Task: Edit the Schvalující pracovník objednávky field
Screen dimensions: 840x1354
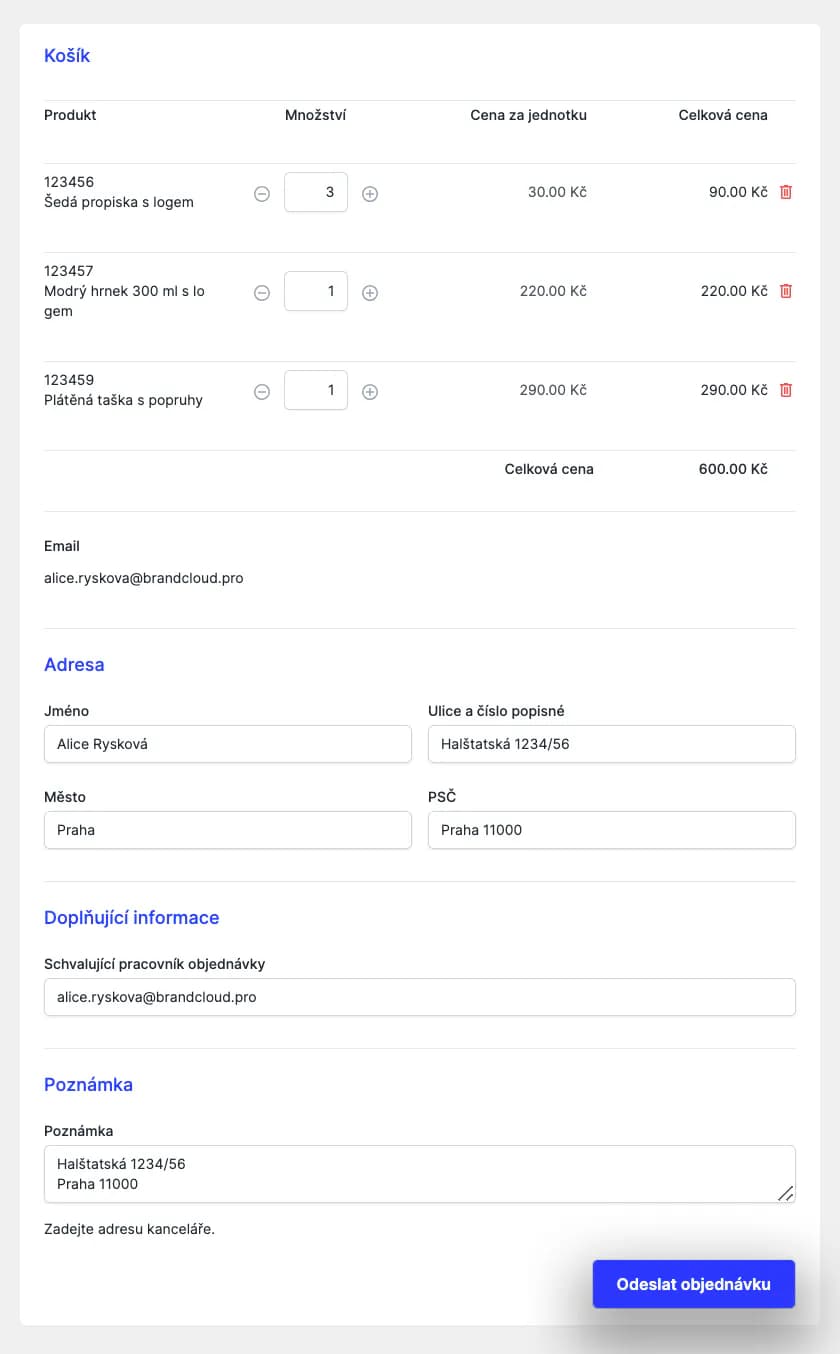Action: coord(420,997)
